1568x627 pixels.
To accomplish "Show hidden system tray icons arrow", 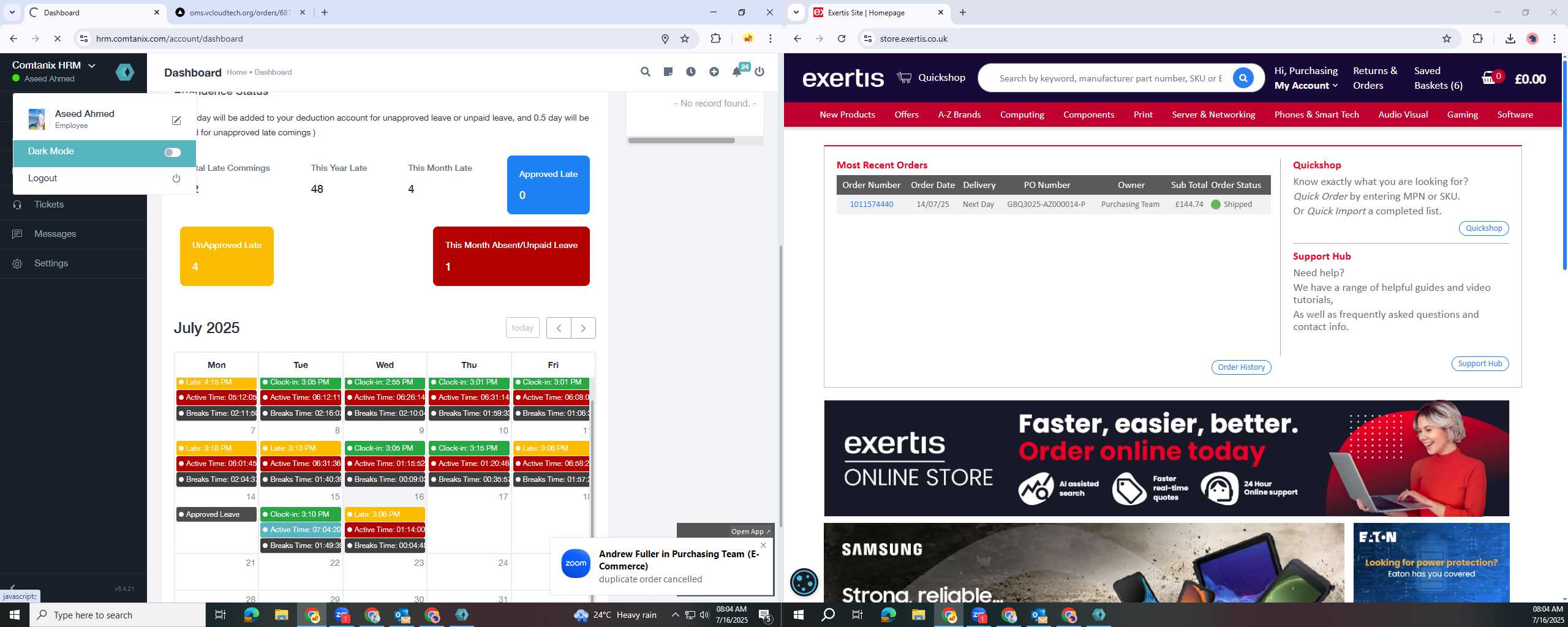I will (x=675, y=615).
